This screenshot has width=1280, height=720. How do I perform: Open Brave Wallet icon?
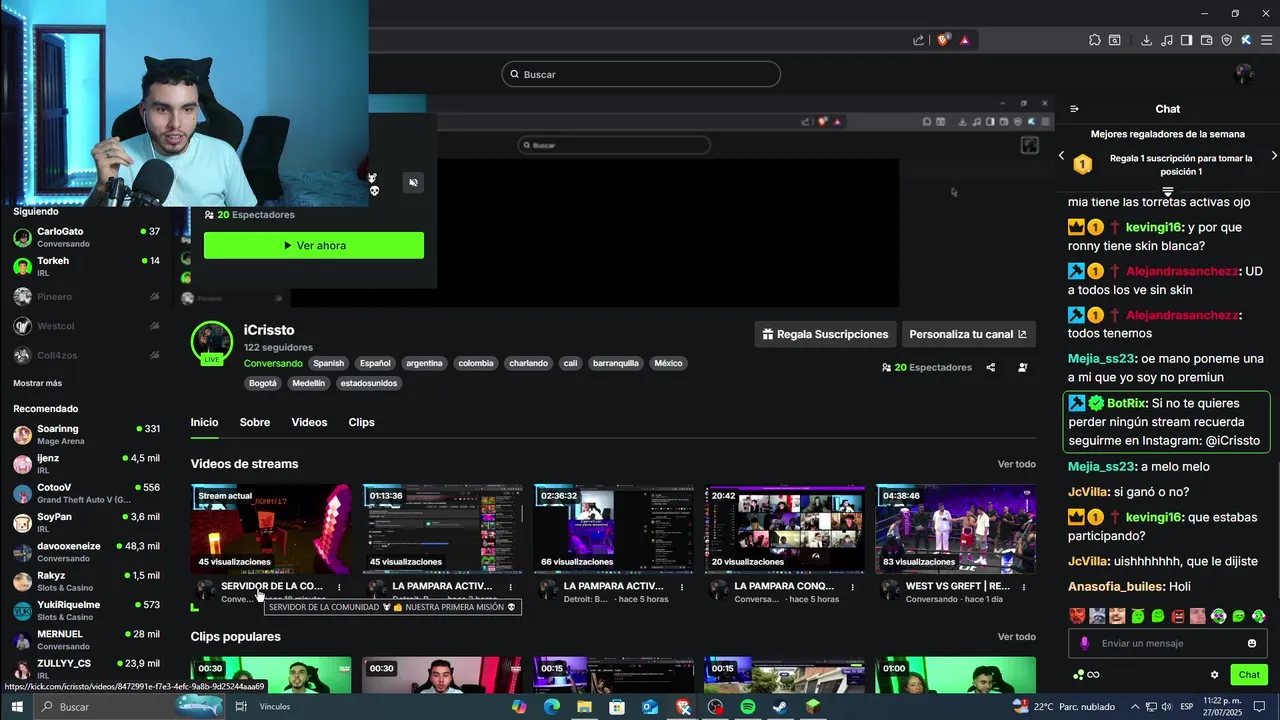click(1206, 40)
